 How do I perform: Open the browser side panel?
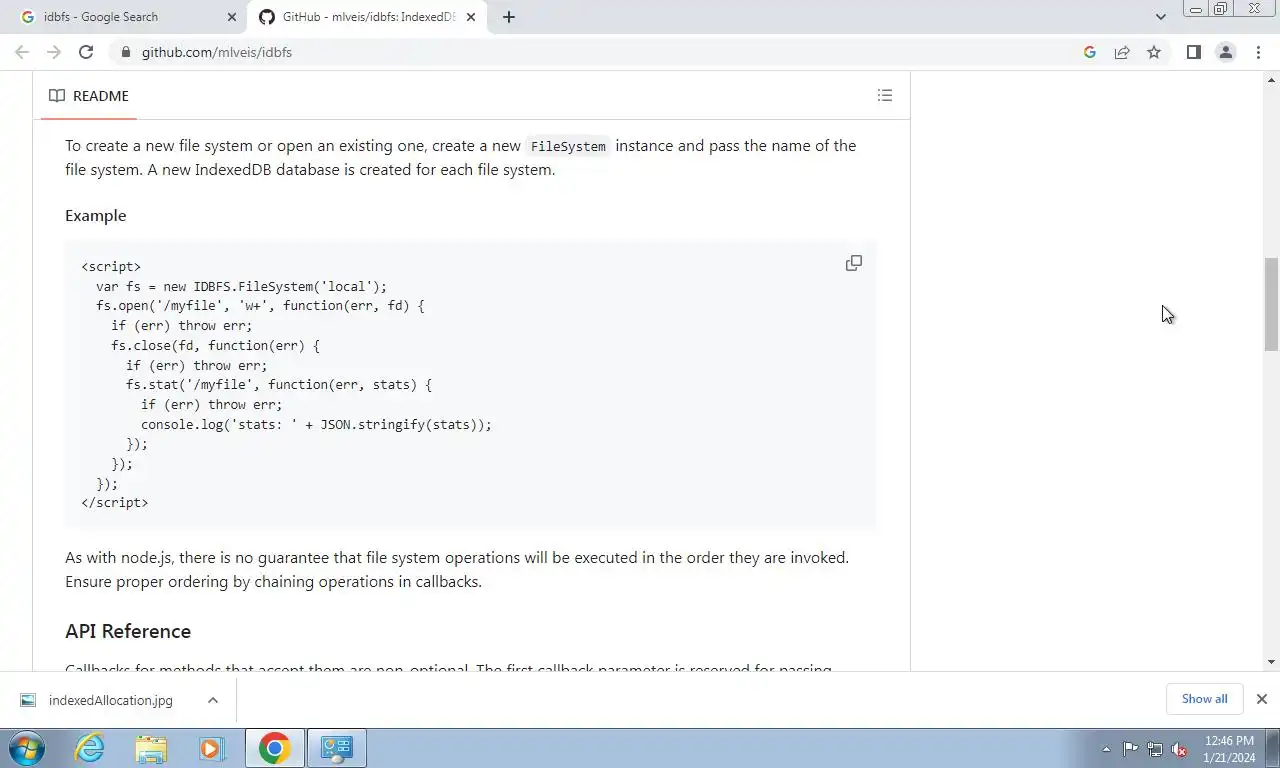point(1193,52)
